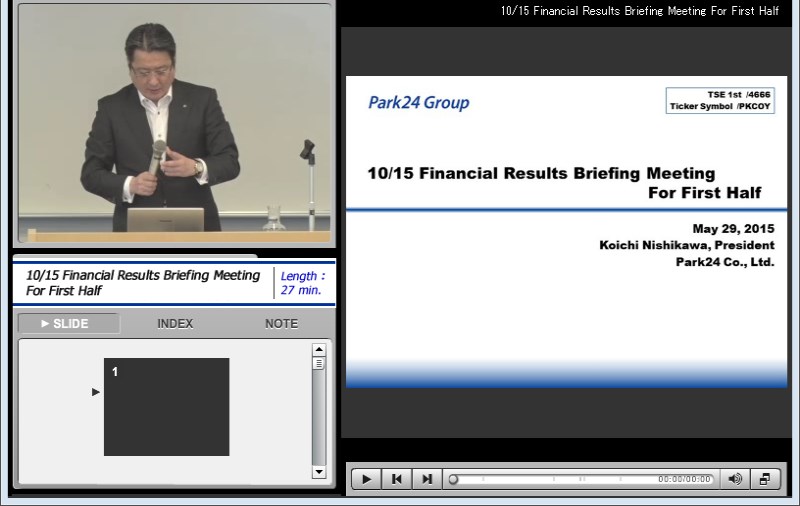
Task: Click the seek bar position handle
Action: 453,479
